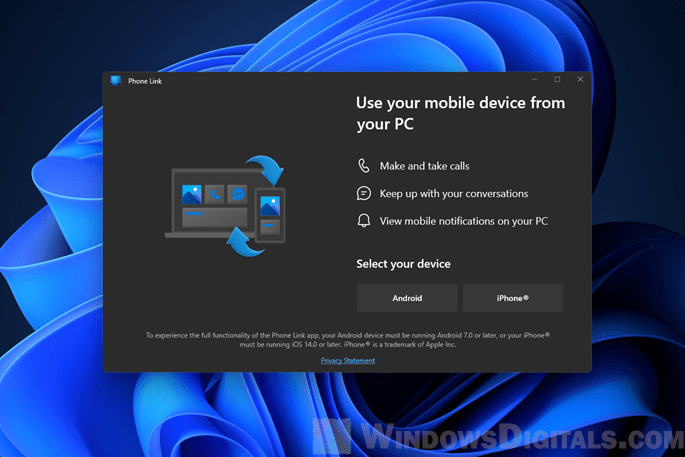Click the Android and iOS requirements disclaimer text

tap(348, 340)
